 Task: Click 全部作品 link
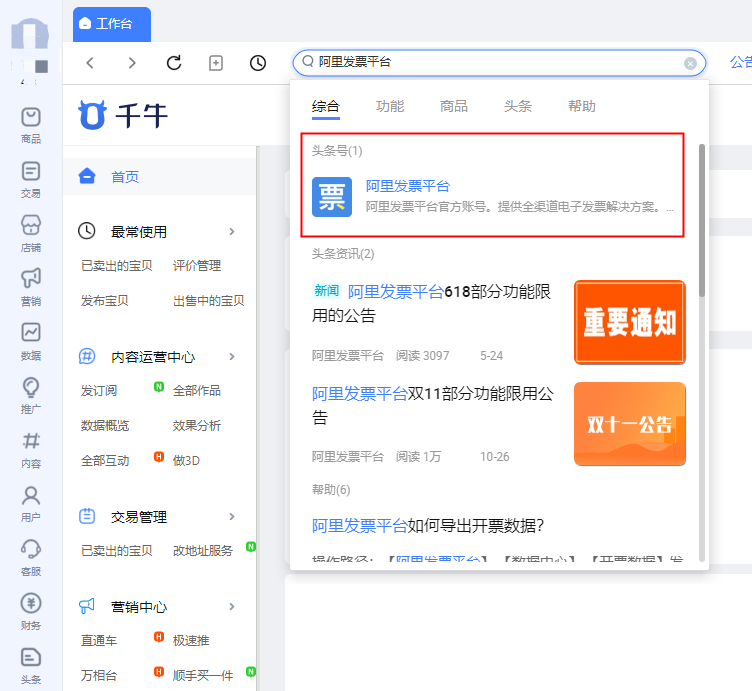pos(197,390)
